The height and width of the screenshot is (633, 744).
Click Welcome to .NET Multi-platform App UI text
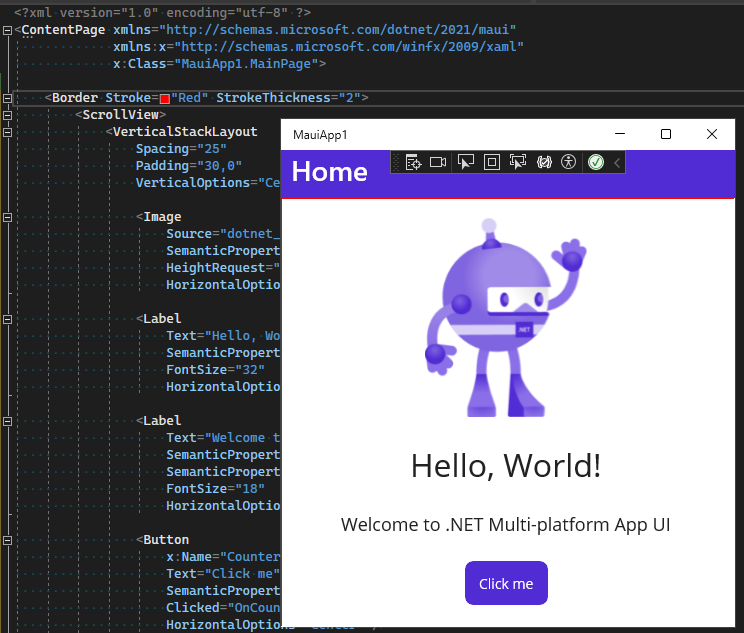coord(505,525)
